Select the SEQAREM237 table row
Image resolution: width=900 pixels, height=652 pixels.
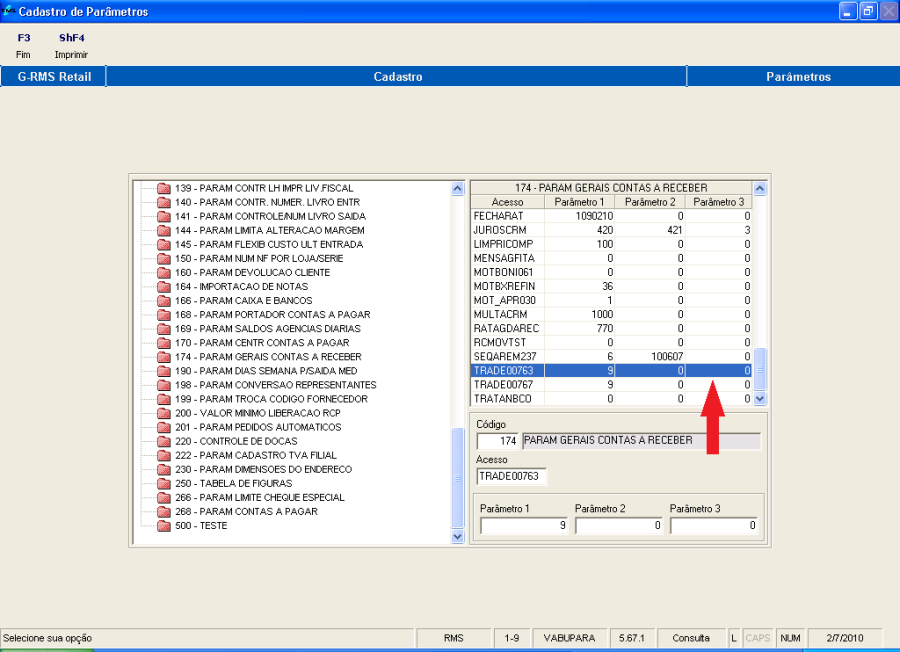[x=611, y=356]
